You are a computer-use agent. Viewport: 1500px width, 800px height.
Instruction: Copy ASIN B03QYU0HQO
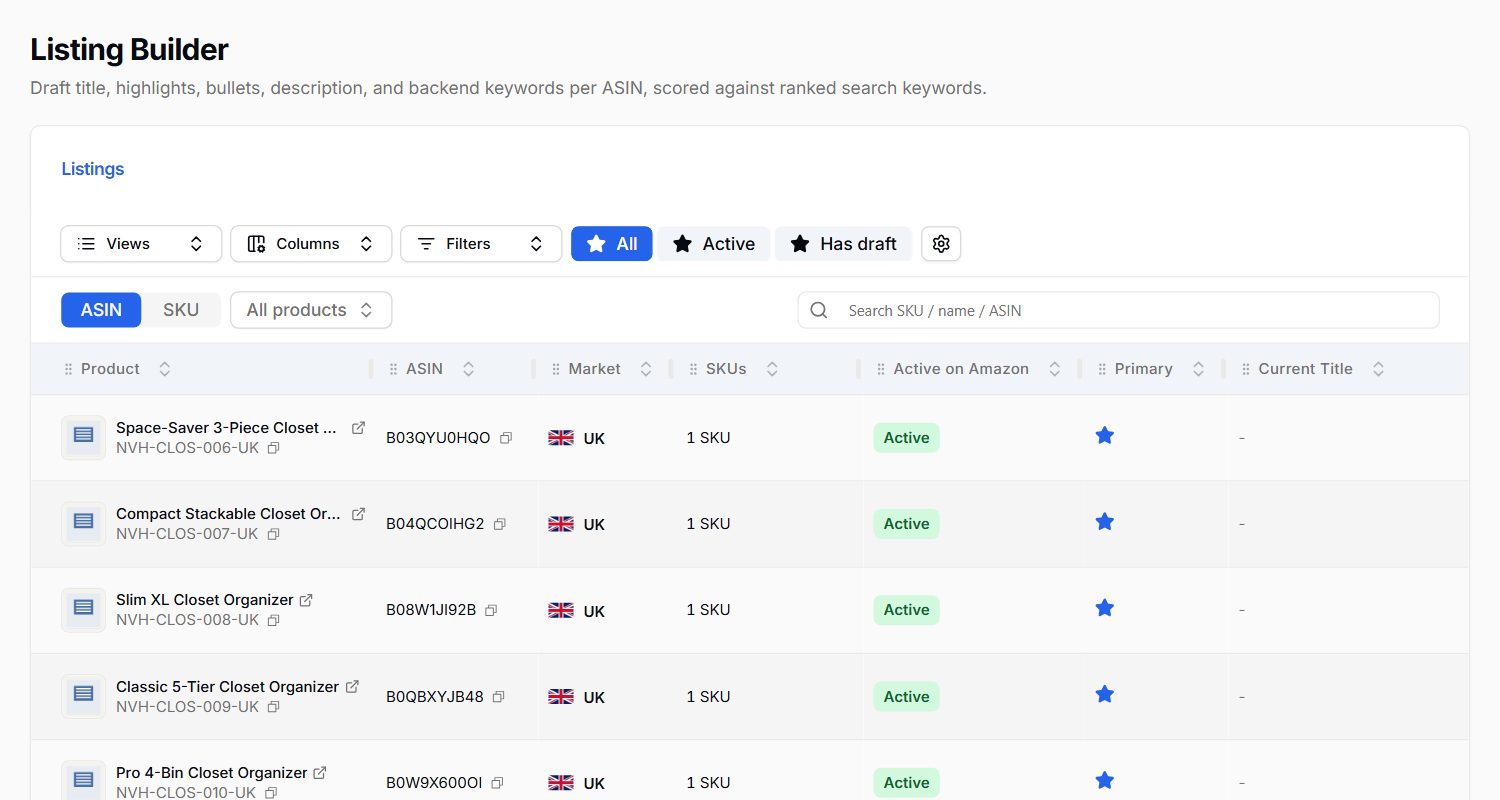click(x=506, y=438)
